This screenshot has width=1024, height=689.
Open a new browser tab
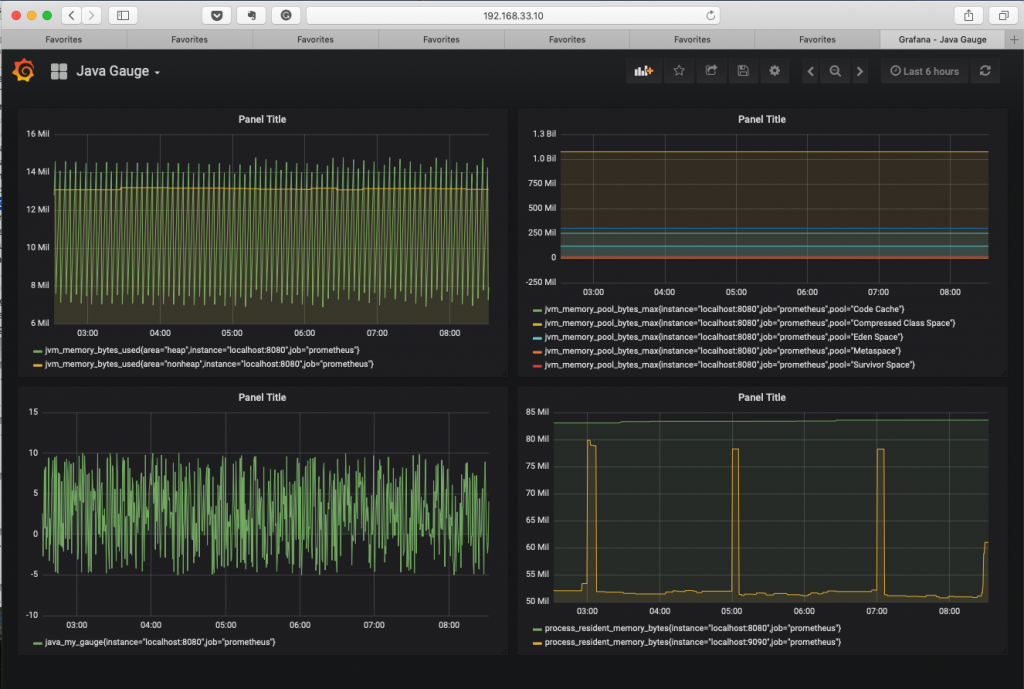pos(1014,39)
